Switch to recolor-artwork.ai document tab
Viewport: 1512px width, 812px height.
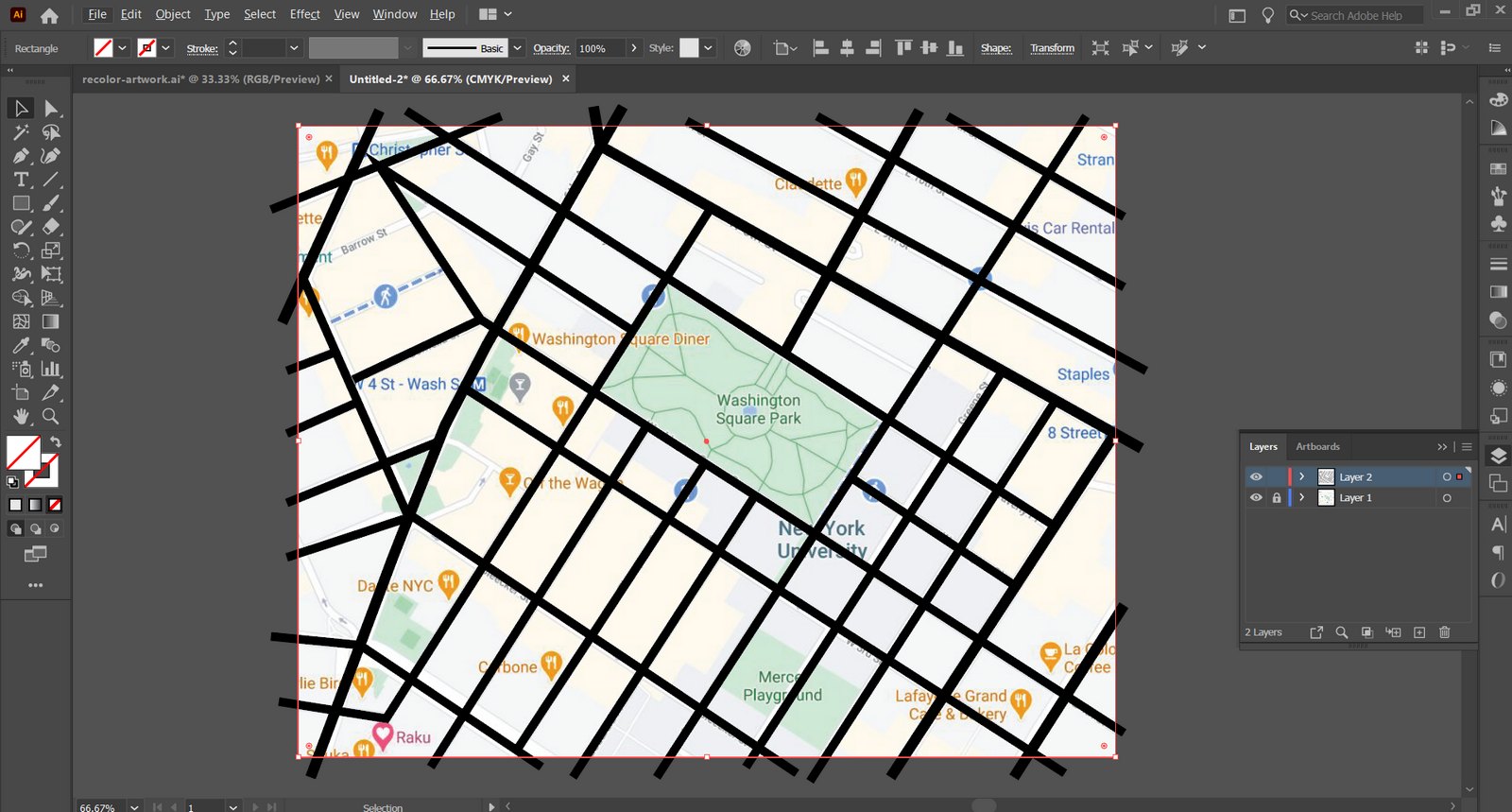200,79
